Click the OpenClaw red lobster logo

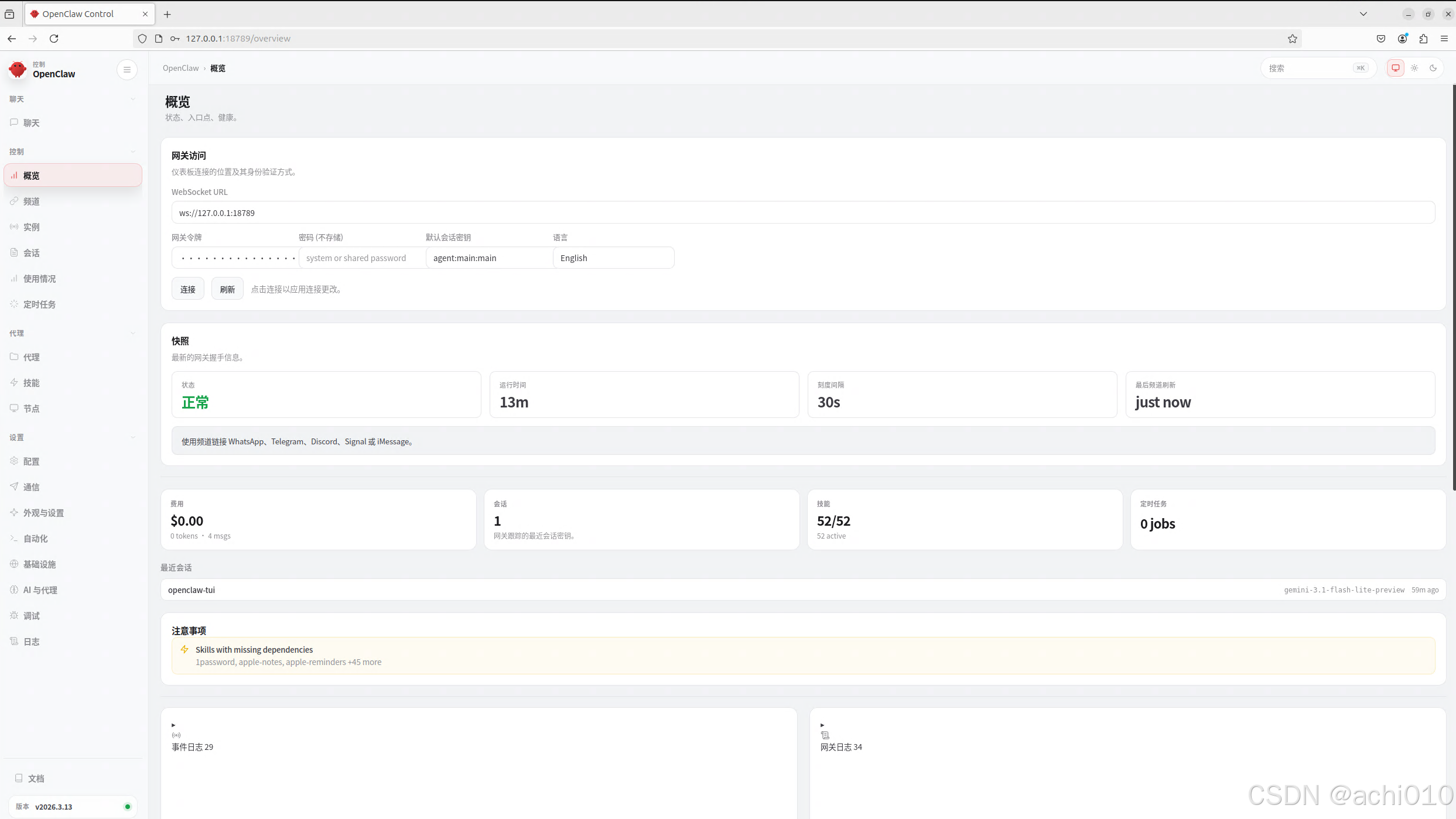pyautogui.click(x=18, y=70)
